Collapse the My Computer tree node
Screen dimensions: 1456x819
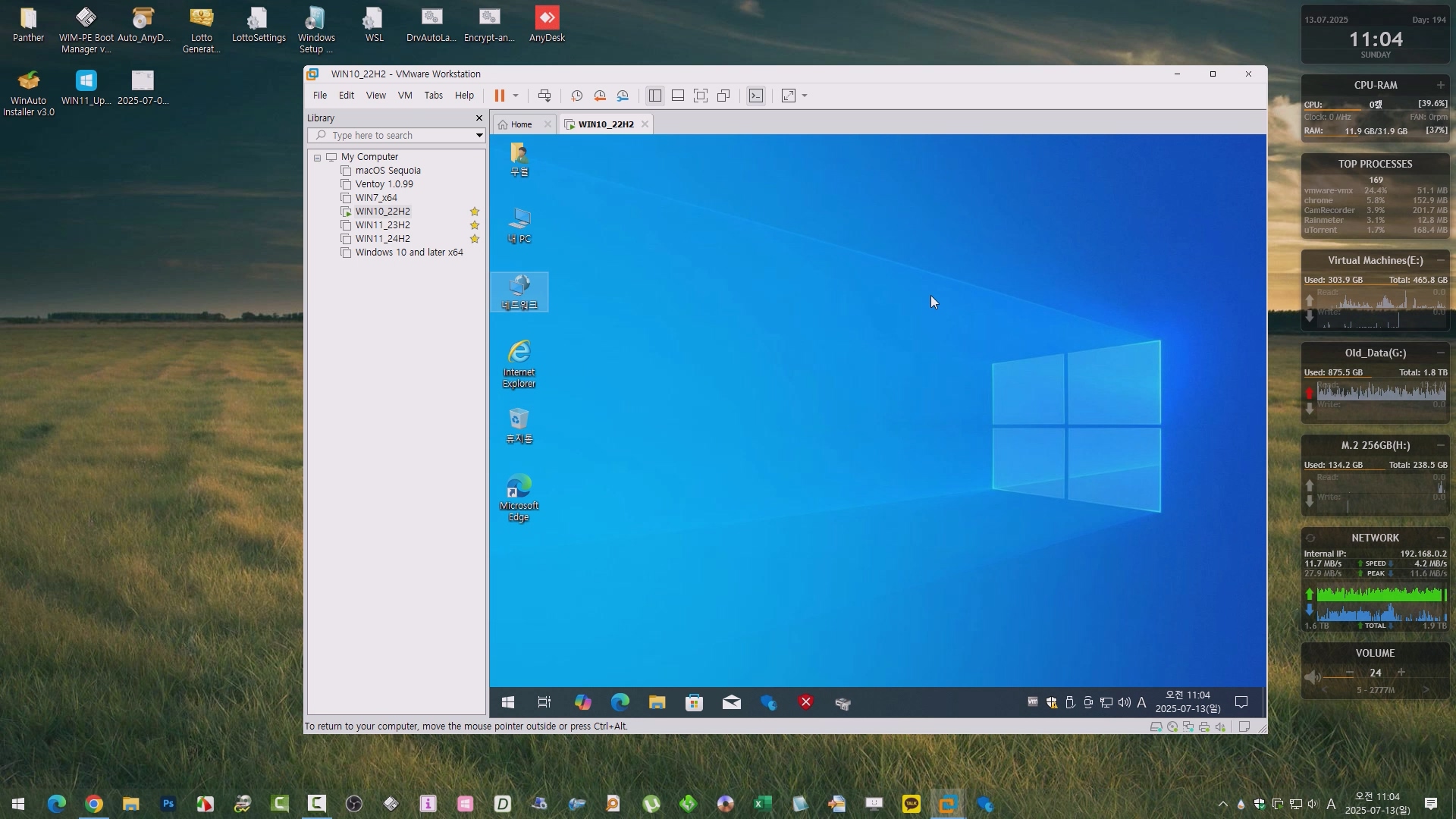318,158
